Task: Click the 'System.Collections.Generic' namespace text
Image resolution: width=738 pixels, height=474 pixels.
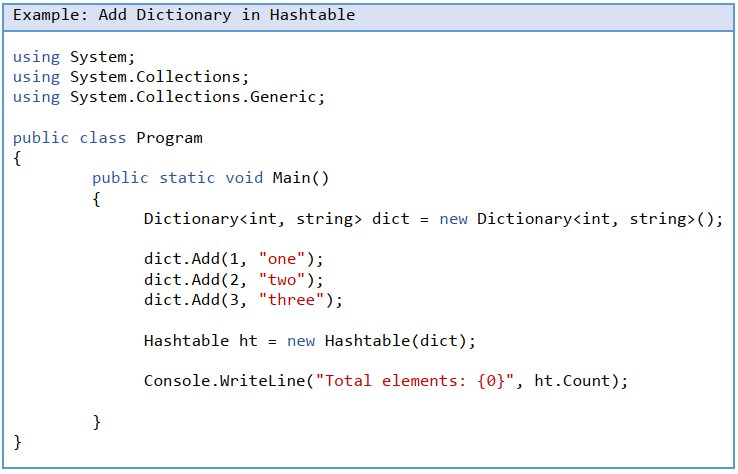Action: click(x=197, y=97)
